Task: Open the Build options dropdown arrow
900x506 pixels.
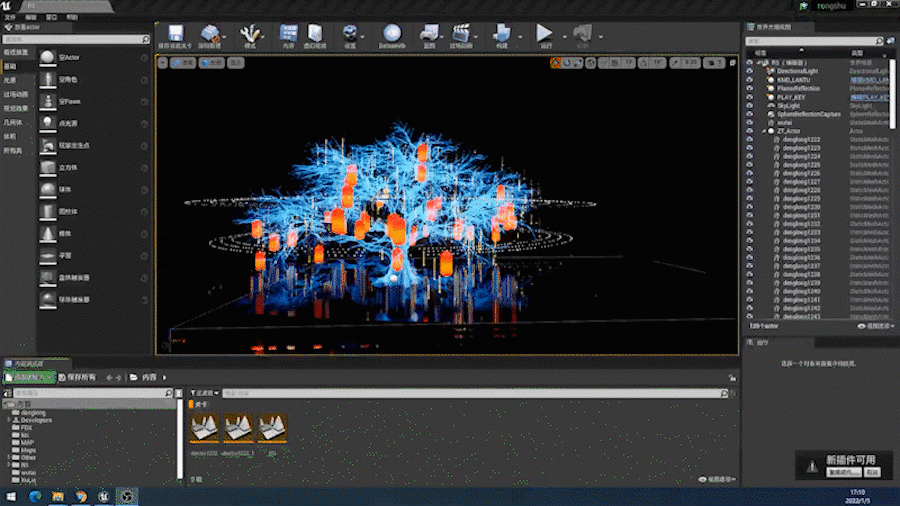Action: point(520,37)
